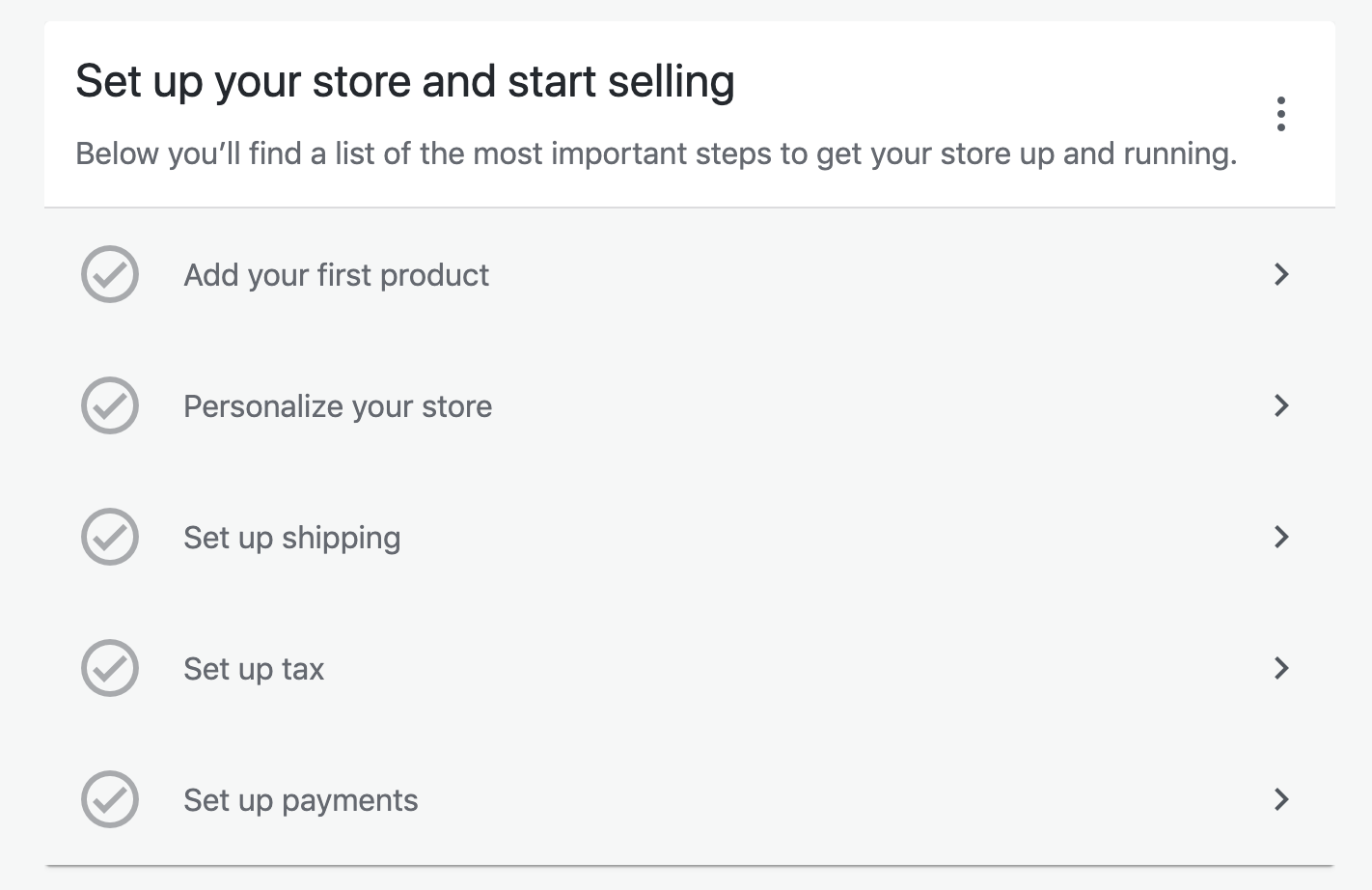This screenshot has height=890, width=1372.
Task: Toggle the Set up payments check circle
Action: pos(110,799)
